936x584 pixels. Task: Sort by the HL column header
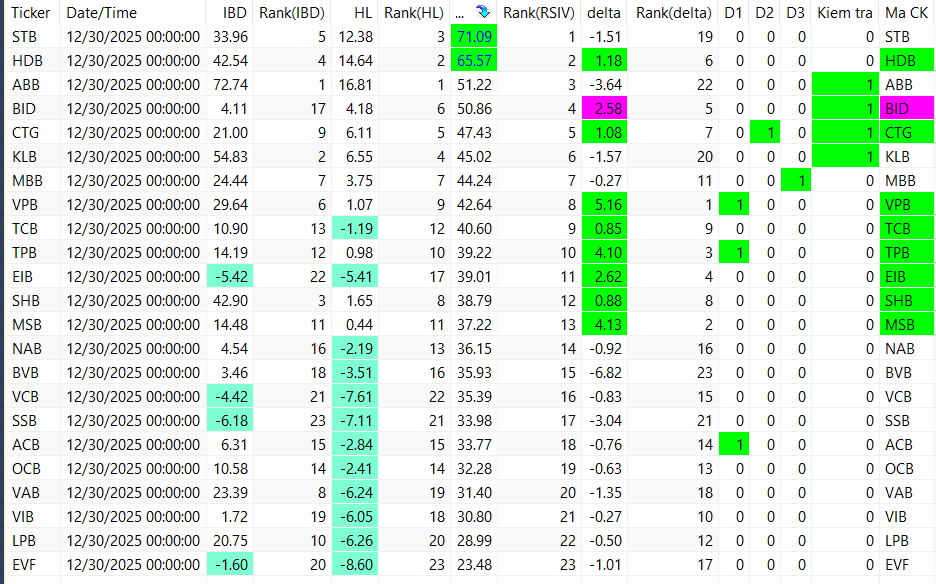click(364, 13)
